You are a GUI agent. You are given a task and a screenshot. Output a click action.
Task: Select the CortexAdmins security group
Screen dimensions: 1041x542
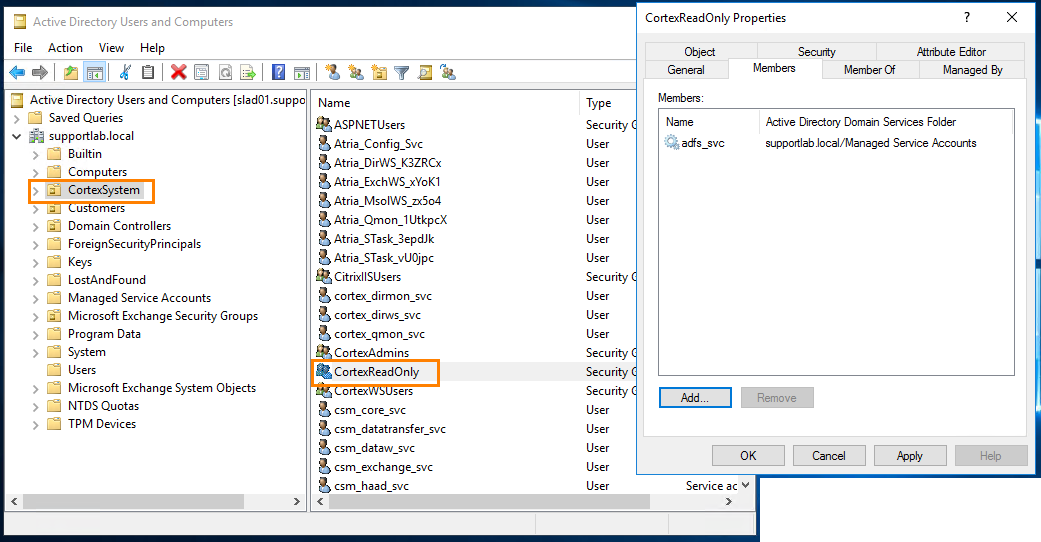[373, 353]
